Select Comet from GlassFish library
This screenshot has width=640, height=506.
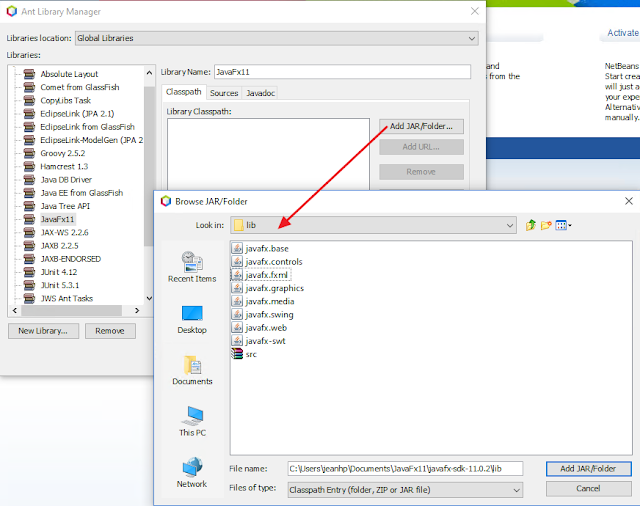pos(80,87)
